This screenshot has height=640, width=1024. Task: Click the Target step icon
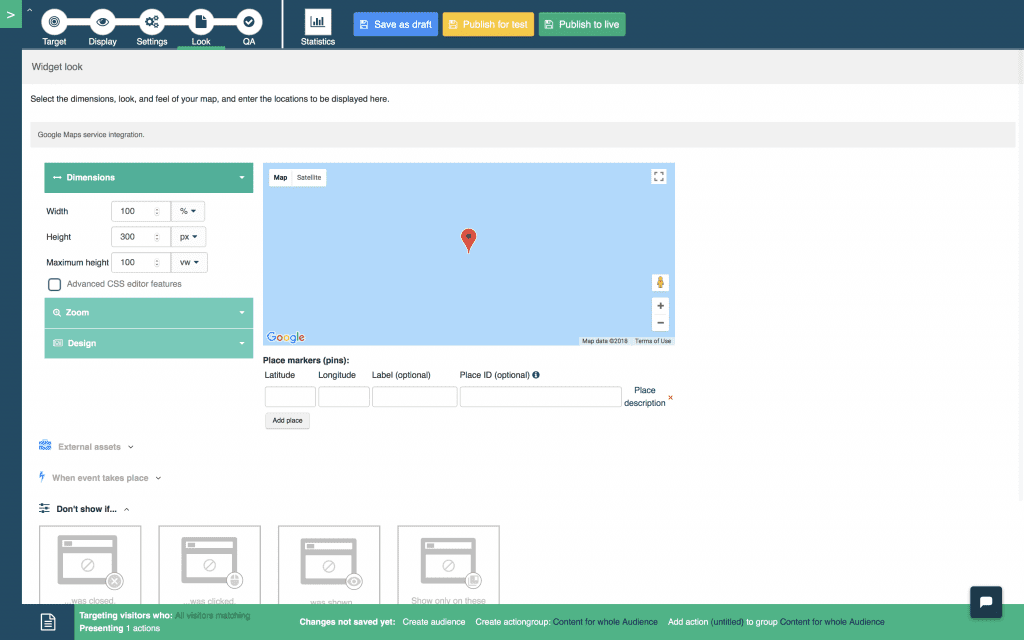[x=54, y=21]
